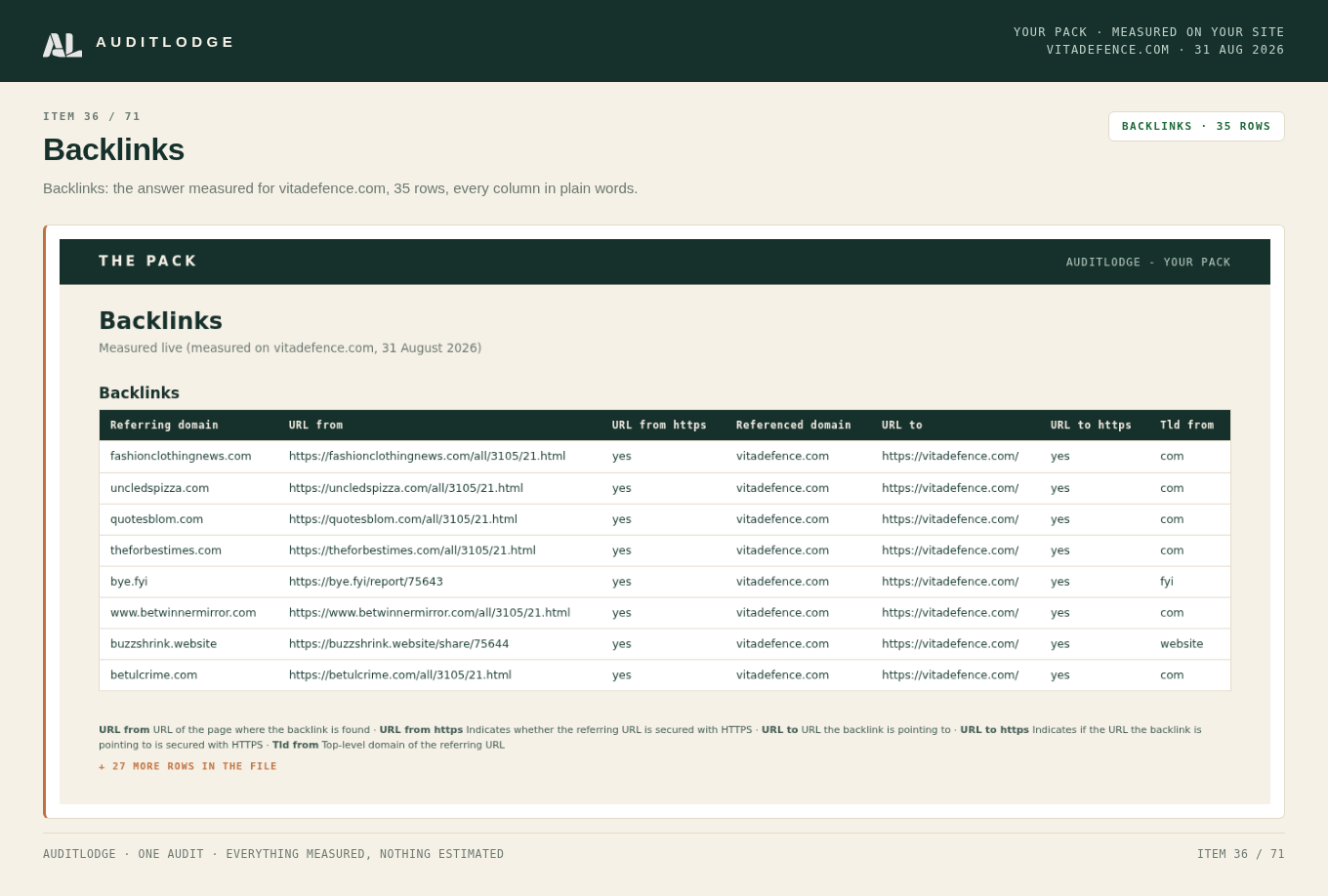
Task: Click the THE PACK panel heading
Action: [x=148, y=262]
